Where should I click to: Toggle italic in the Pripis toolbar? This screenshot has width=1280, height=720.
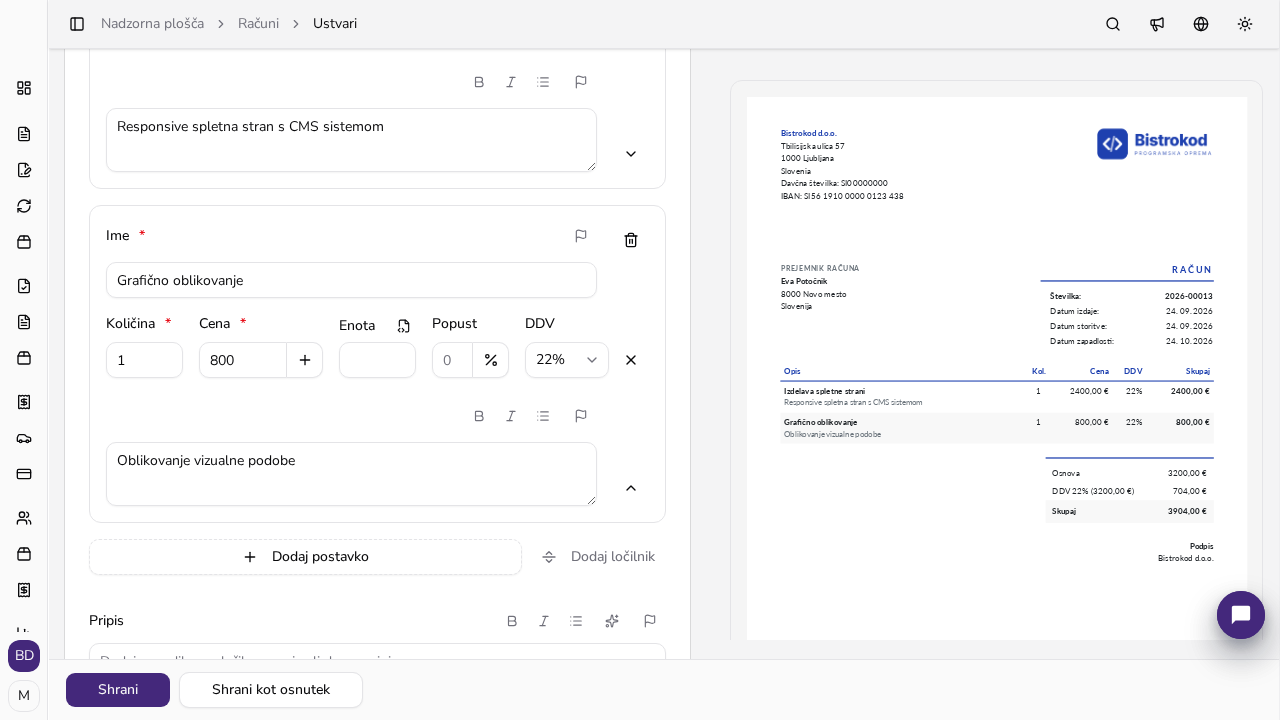pos(544,621)
